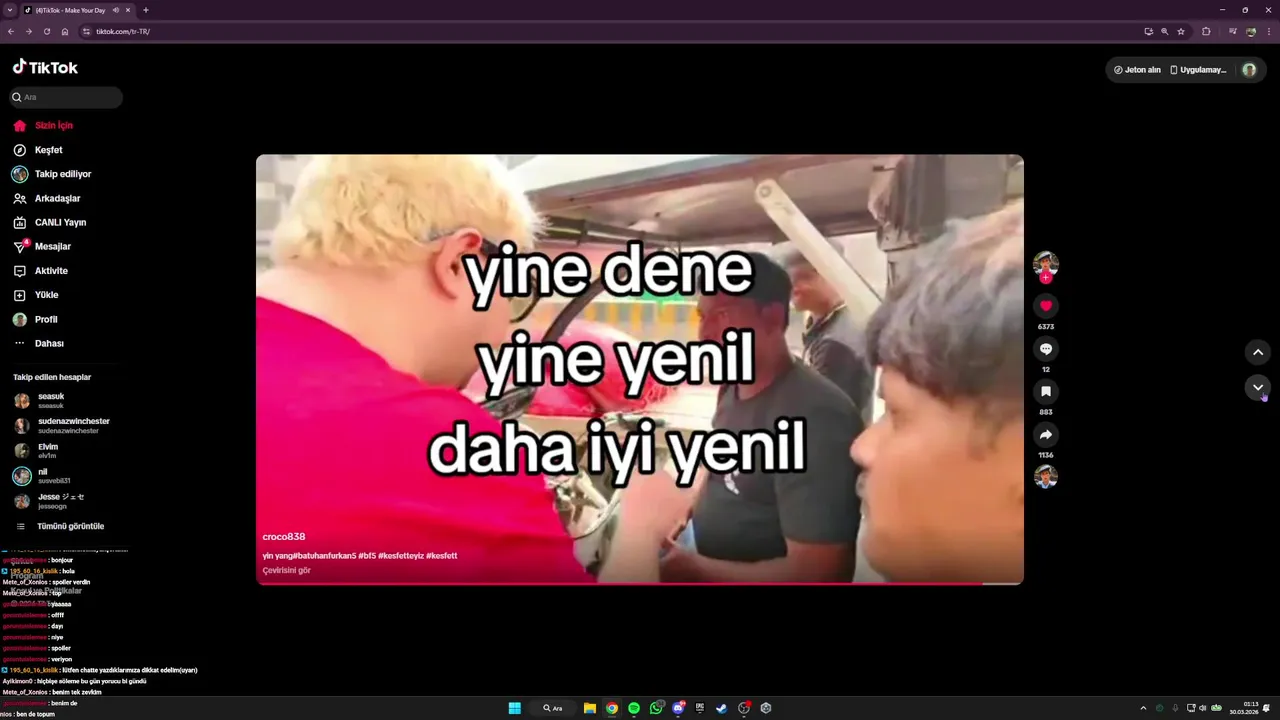Open comments on the video
The width and height of the screenshot is (1280, 720).
(1046, 349)
